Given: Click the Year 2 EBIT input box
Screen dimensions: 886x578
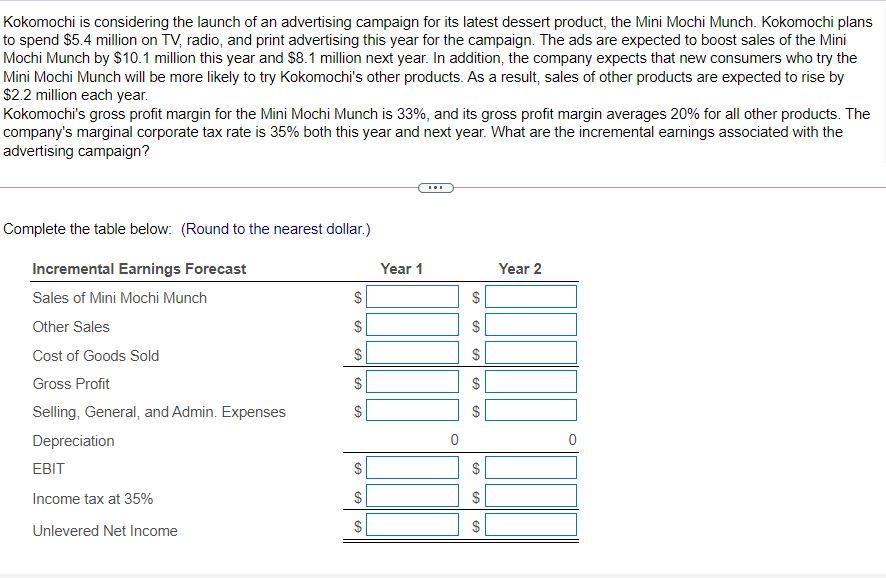Looking at the screenshot, I should pyautogui.click(x=531, y=466).
